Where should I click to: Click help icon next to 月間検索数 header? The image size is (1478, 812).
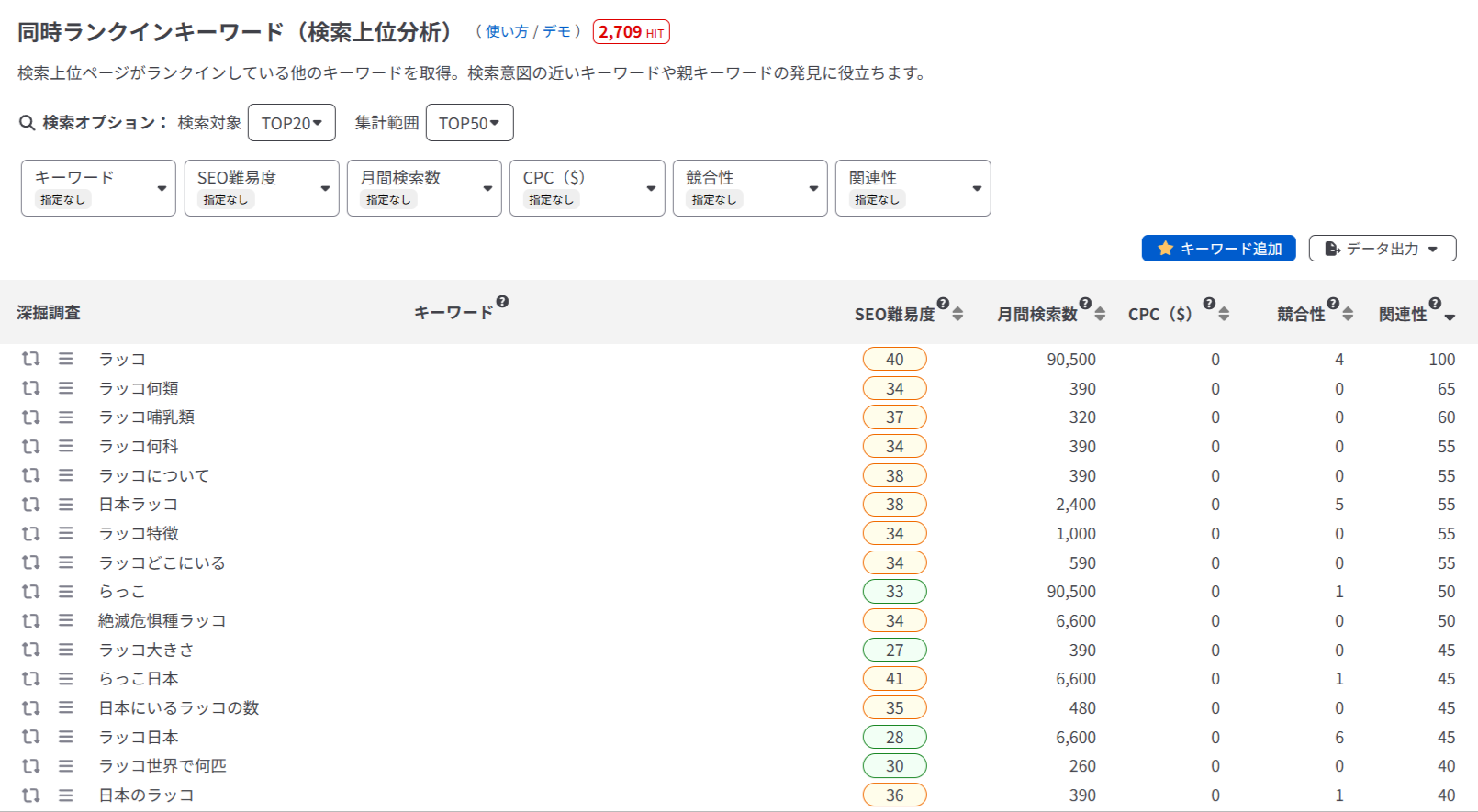coord(1085,304)
